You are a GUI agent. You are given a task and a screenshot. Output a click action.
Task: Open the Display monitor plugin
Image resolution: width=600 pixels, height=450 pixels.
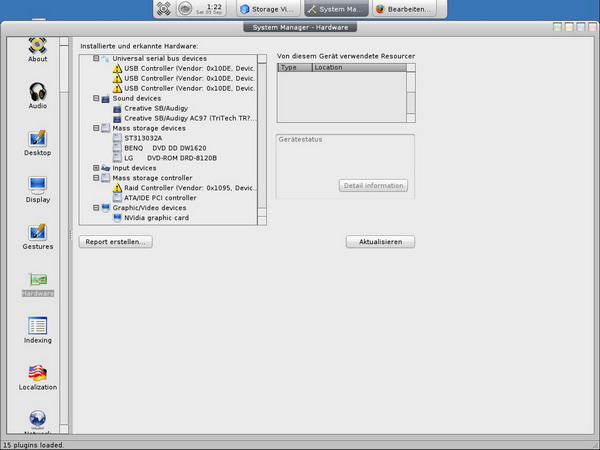coord(38,190)
